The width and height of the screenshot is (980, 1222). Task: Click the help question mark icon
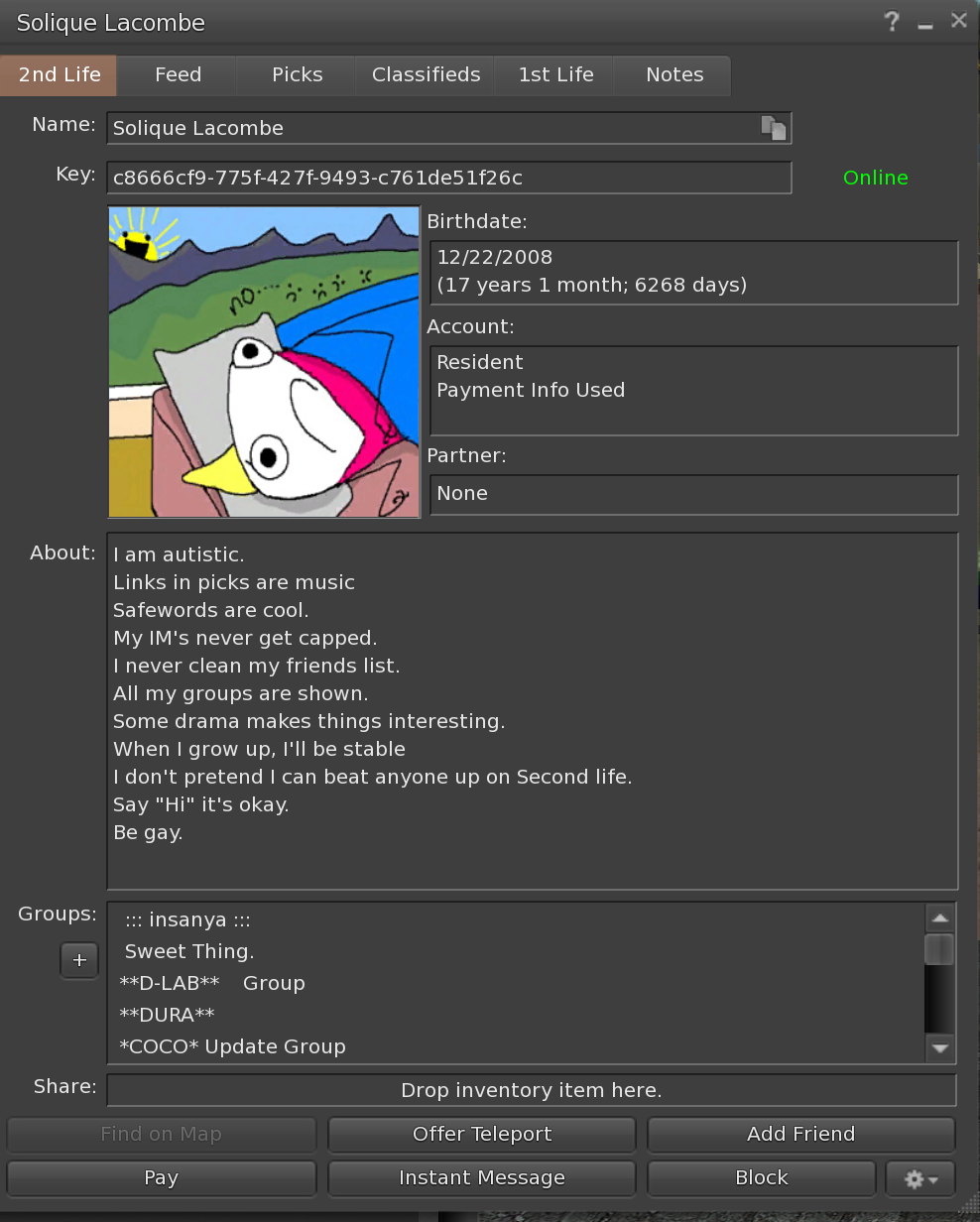(x=892, y=21)
